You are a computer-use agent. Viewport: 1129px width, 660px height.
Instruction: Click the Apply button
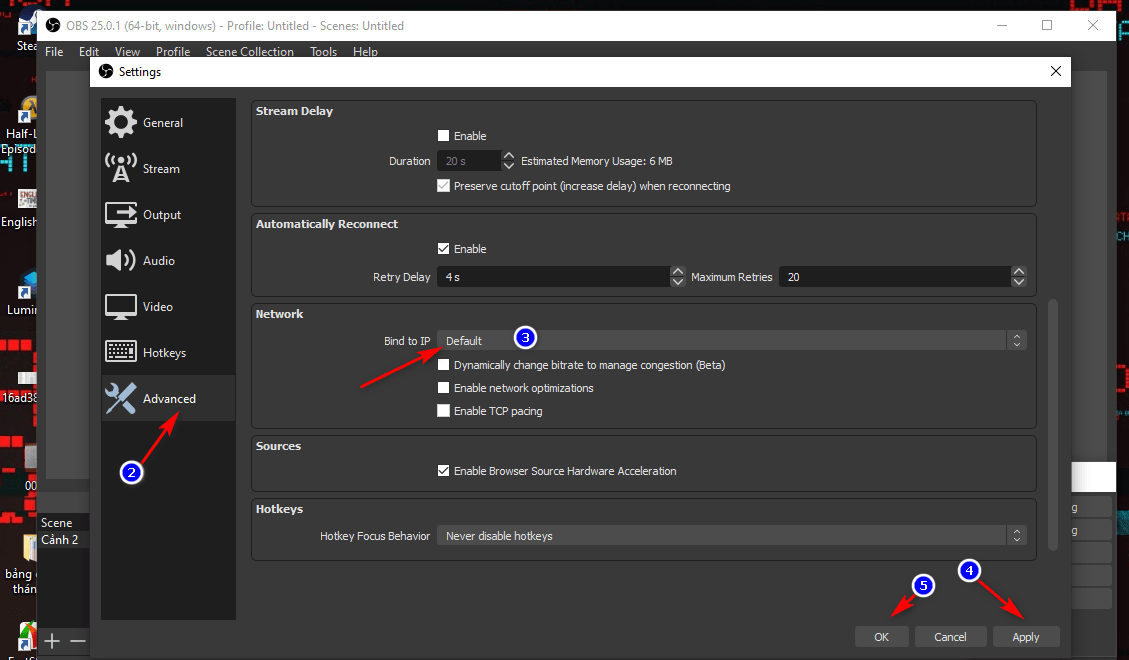pos(1025,637)
